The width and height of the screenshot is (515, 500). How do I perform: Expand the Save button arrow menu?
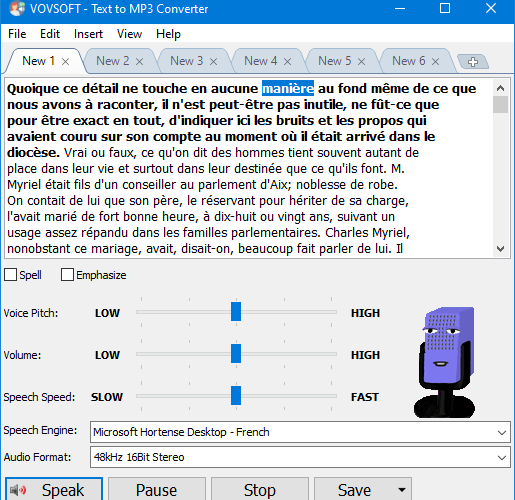(x=402, y=490)
